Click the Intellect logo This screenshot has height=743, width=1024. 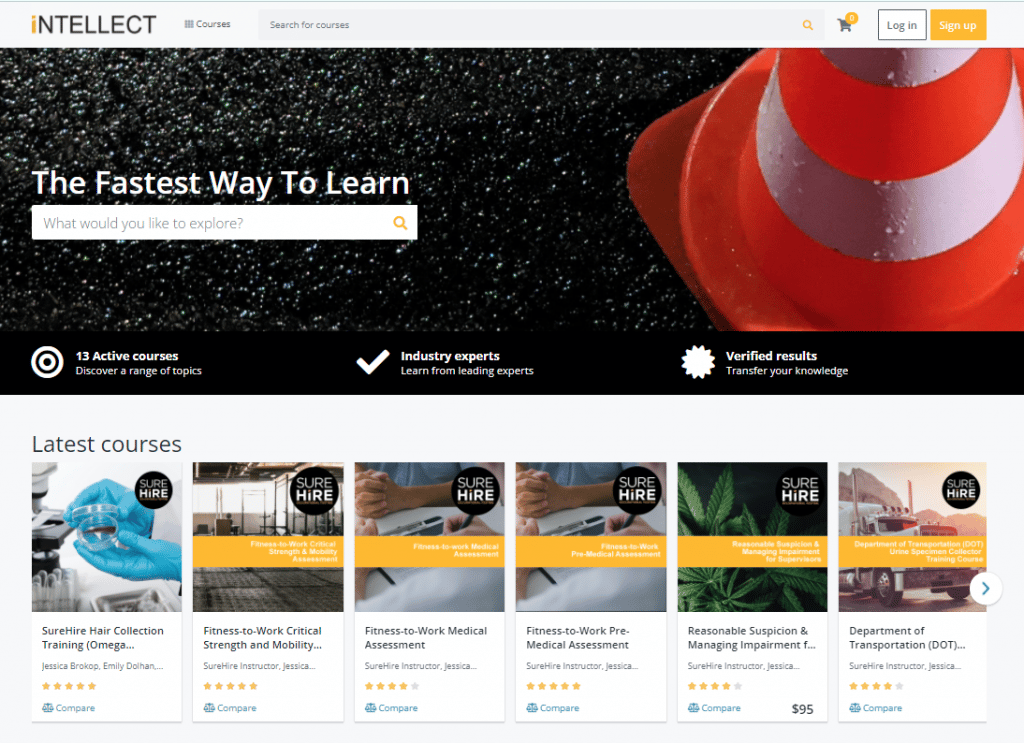93,25
